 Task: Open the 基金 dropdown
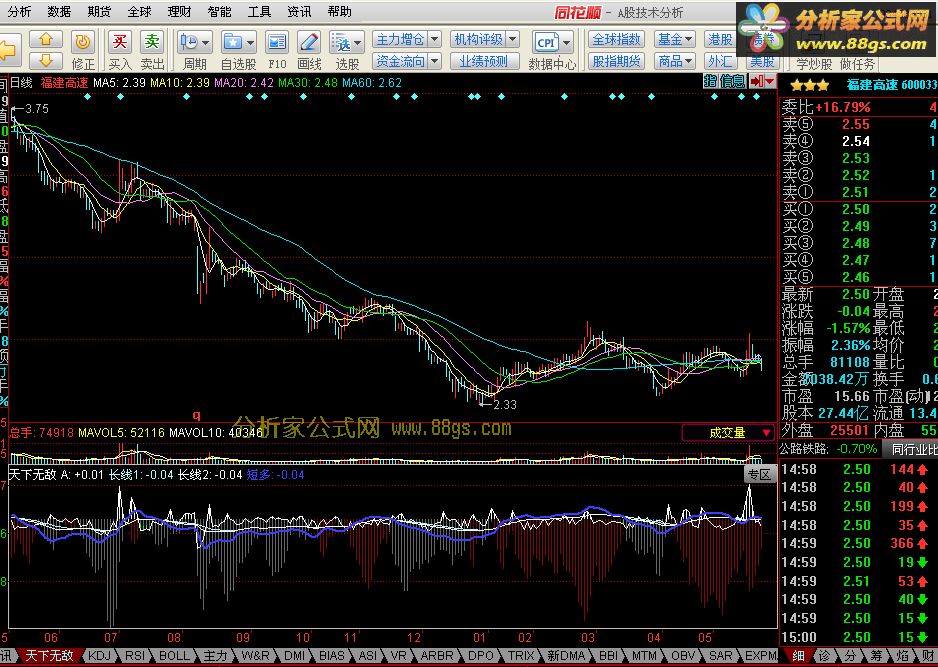pos(675,39)
